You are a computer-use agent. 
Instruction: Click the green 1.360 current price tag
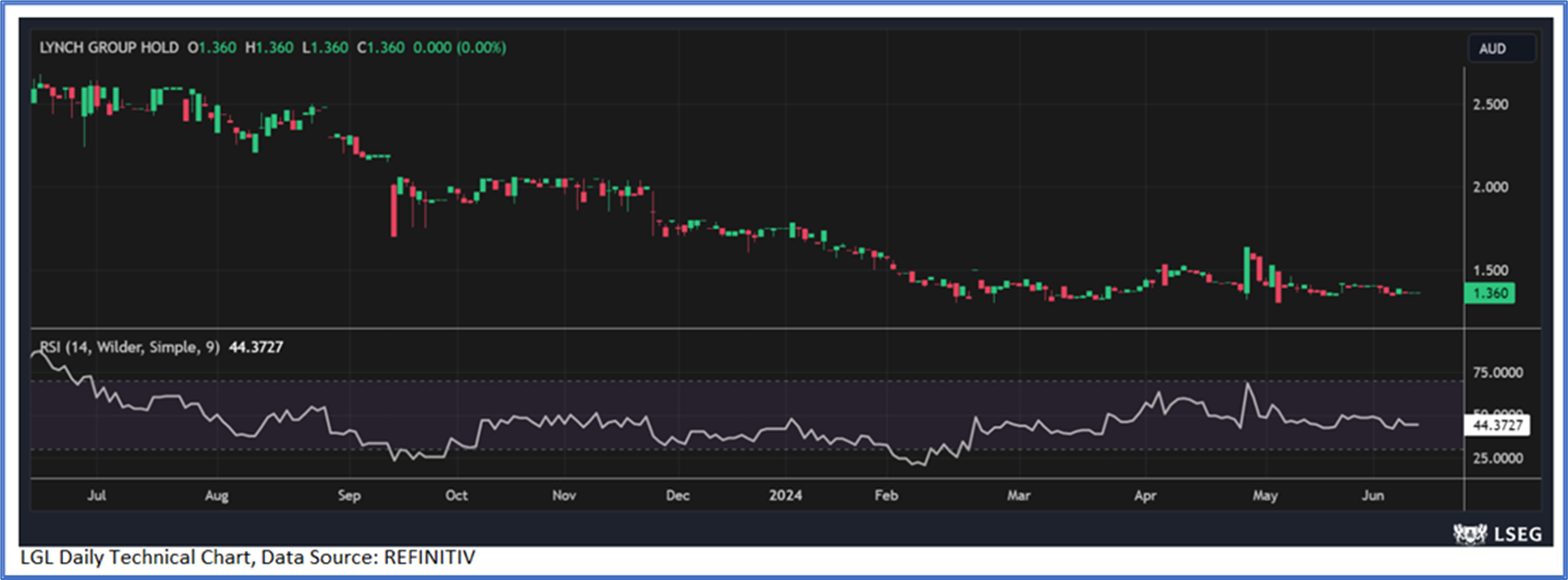1489,293
